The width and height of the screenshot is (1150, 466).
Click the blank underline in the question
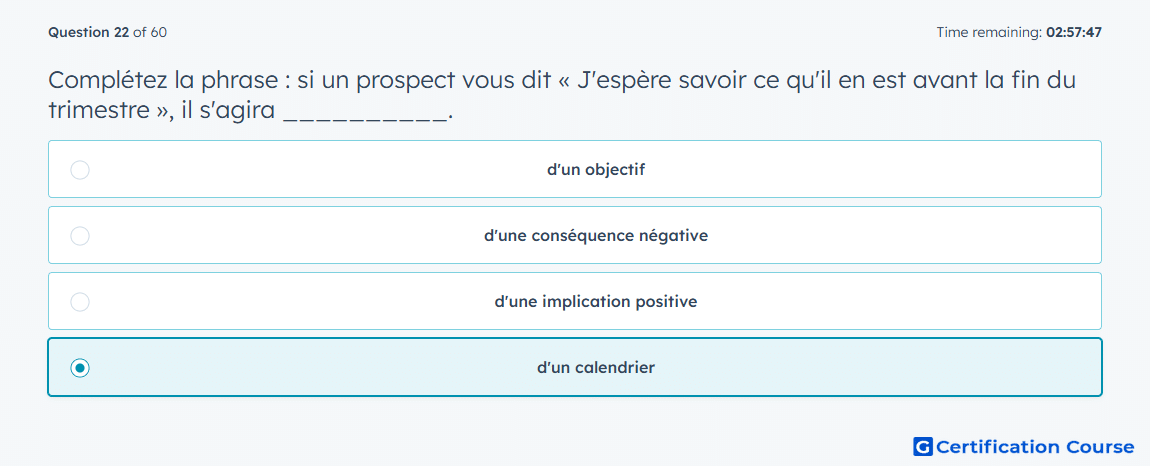pyautogui.click(x=364, y=117)
